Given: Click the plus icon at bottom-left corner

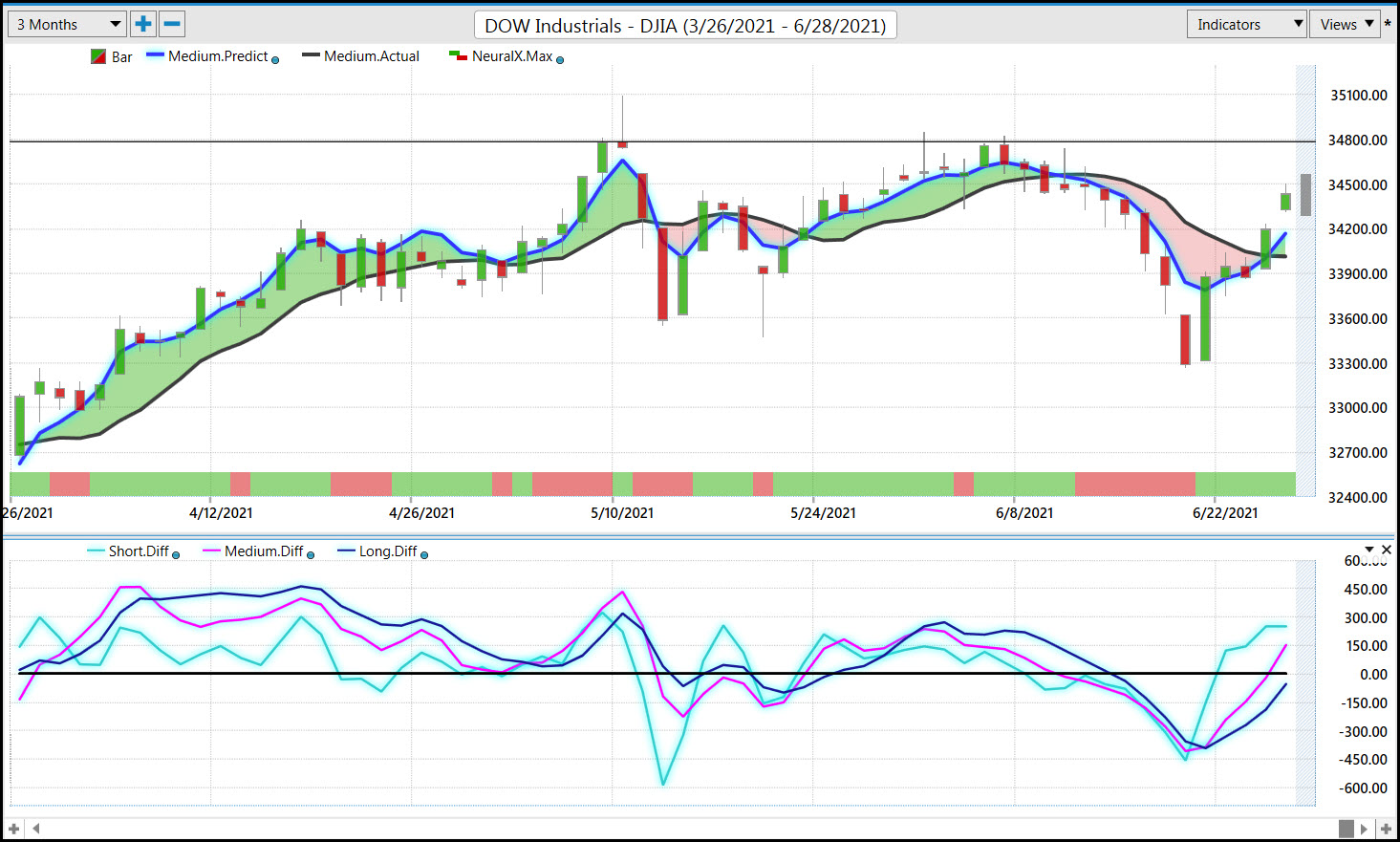Looking at the screenshot, I should [x=14, y=829].
